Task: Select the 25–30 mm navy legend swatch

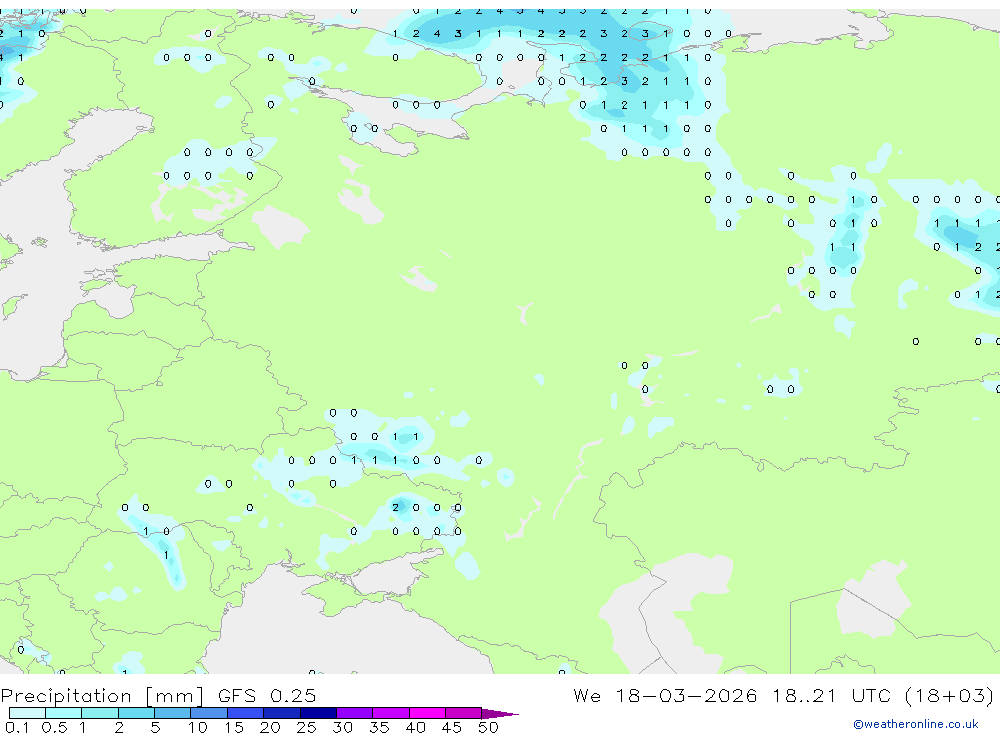Action: click(x=318, y=713)
